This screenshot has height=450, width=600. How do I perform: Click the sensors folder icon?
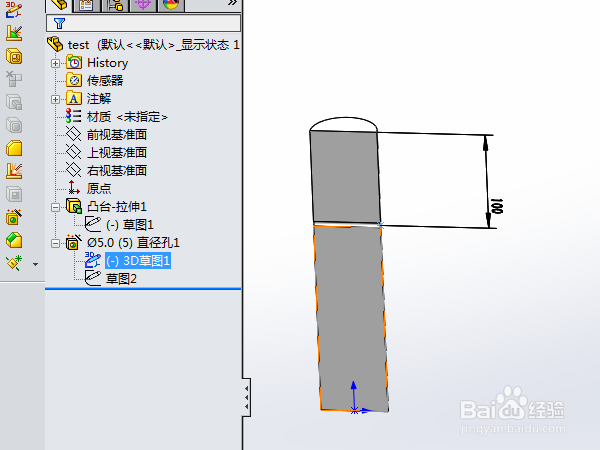click(x=73, y=80)
